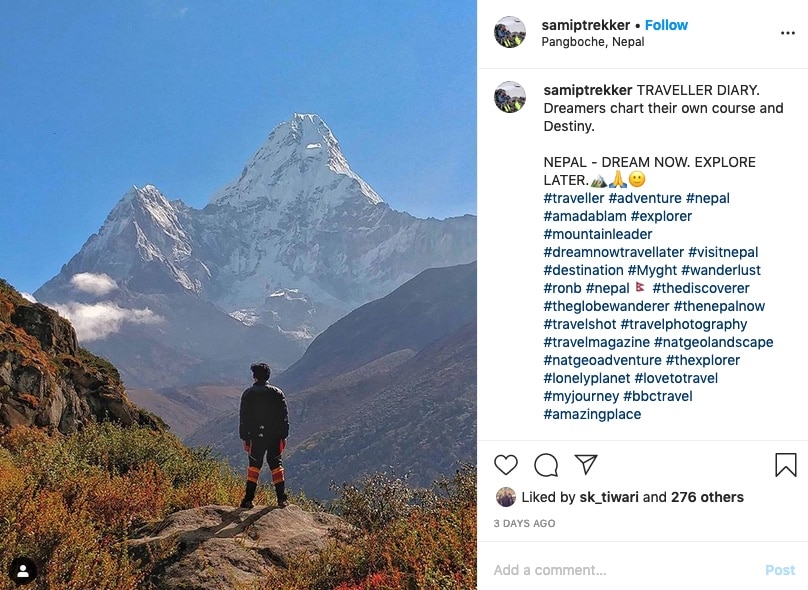
Task: Submit comment with the Post button
Action: pyautogui.click(x=780, y=570)
